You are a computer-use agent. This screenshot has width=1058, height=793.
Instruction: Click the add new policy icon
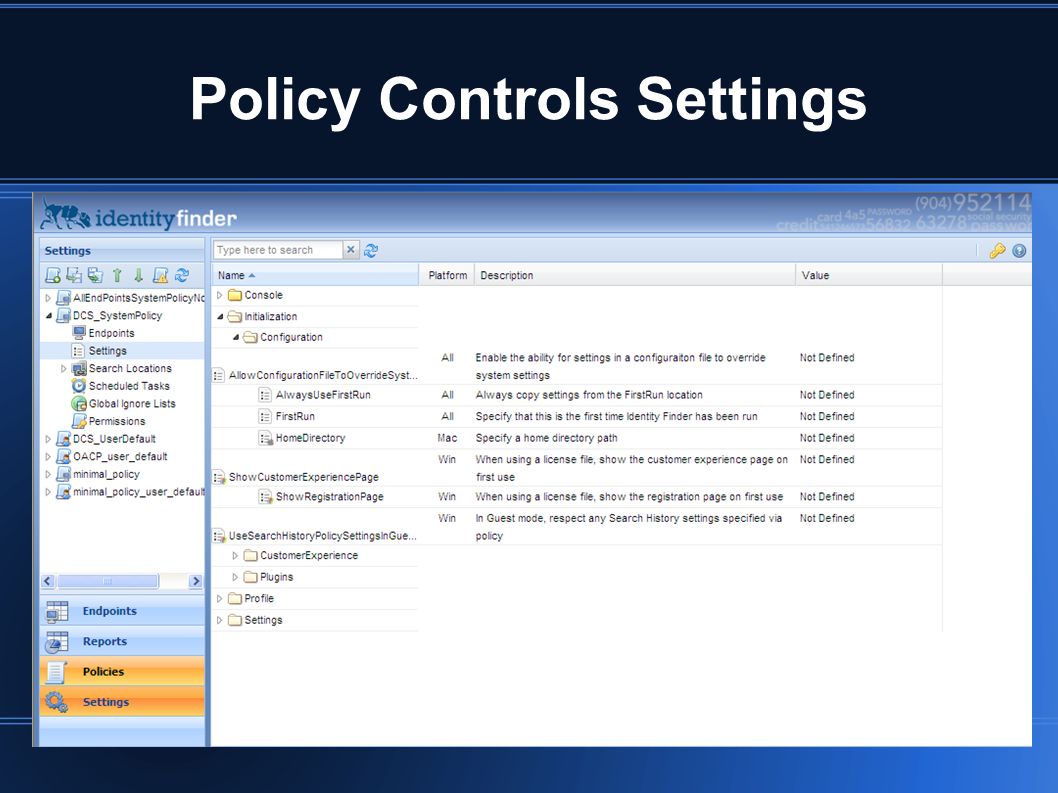(53, 275)
